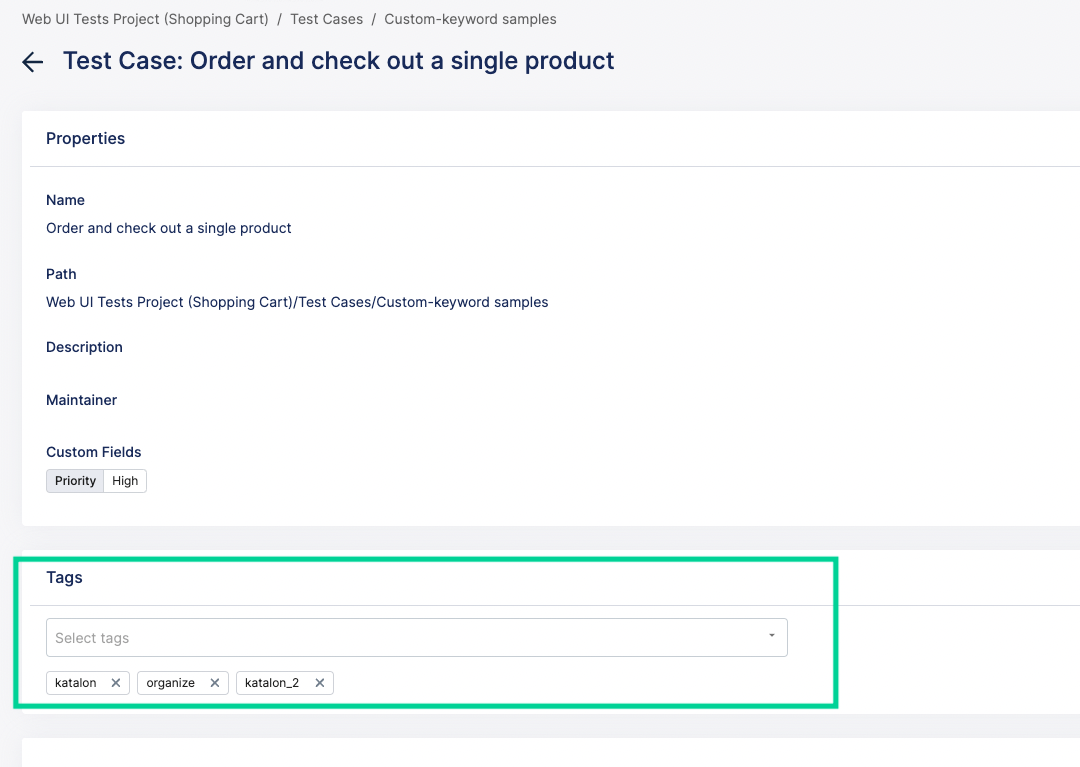
Task: Click the Properties section header
Action: pos(85,138)
